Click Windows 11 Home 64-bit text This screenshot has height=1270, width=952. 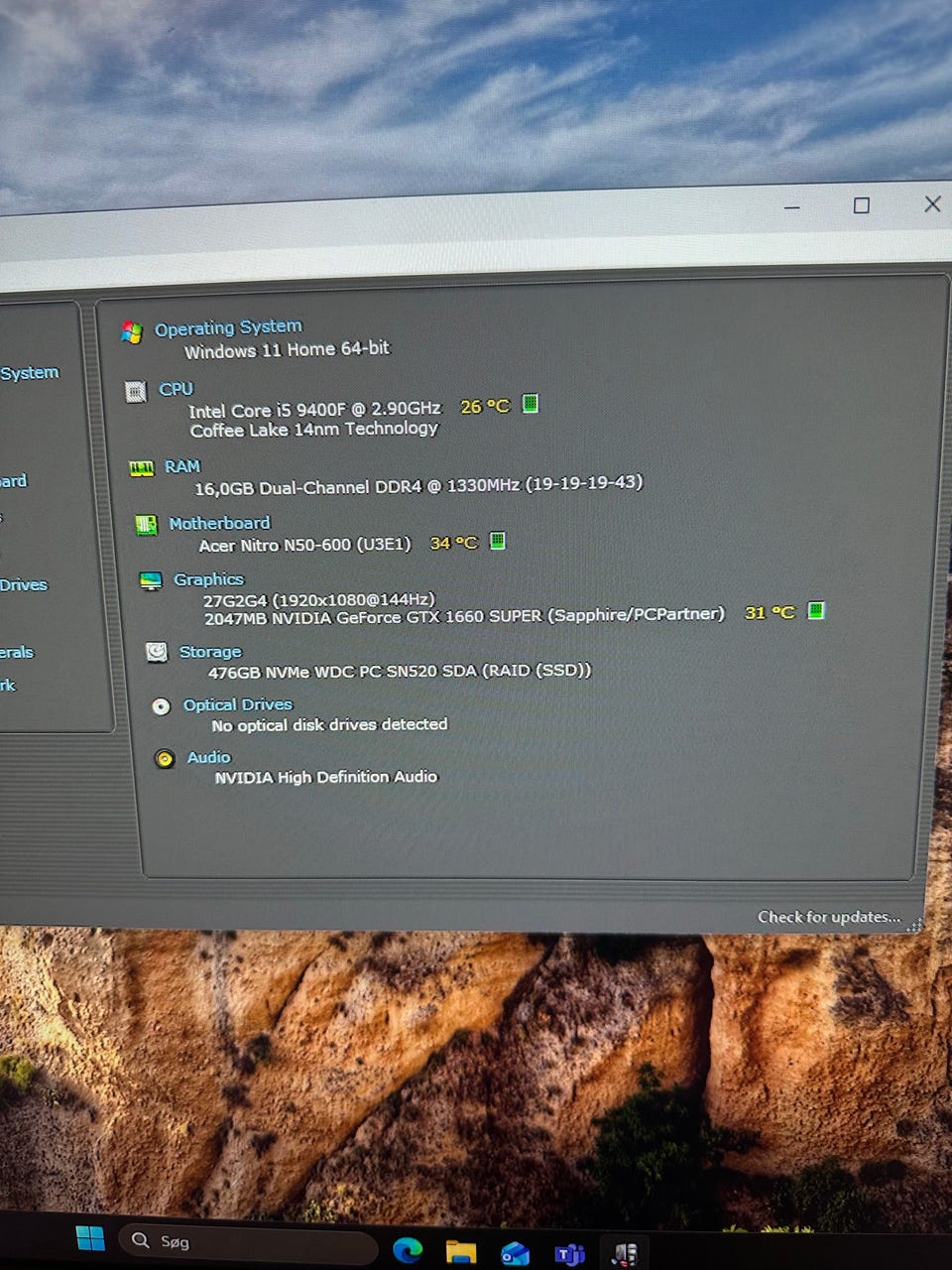[287, 350]
